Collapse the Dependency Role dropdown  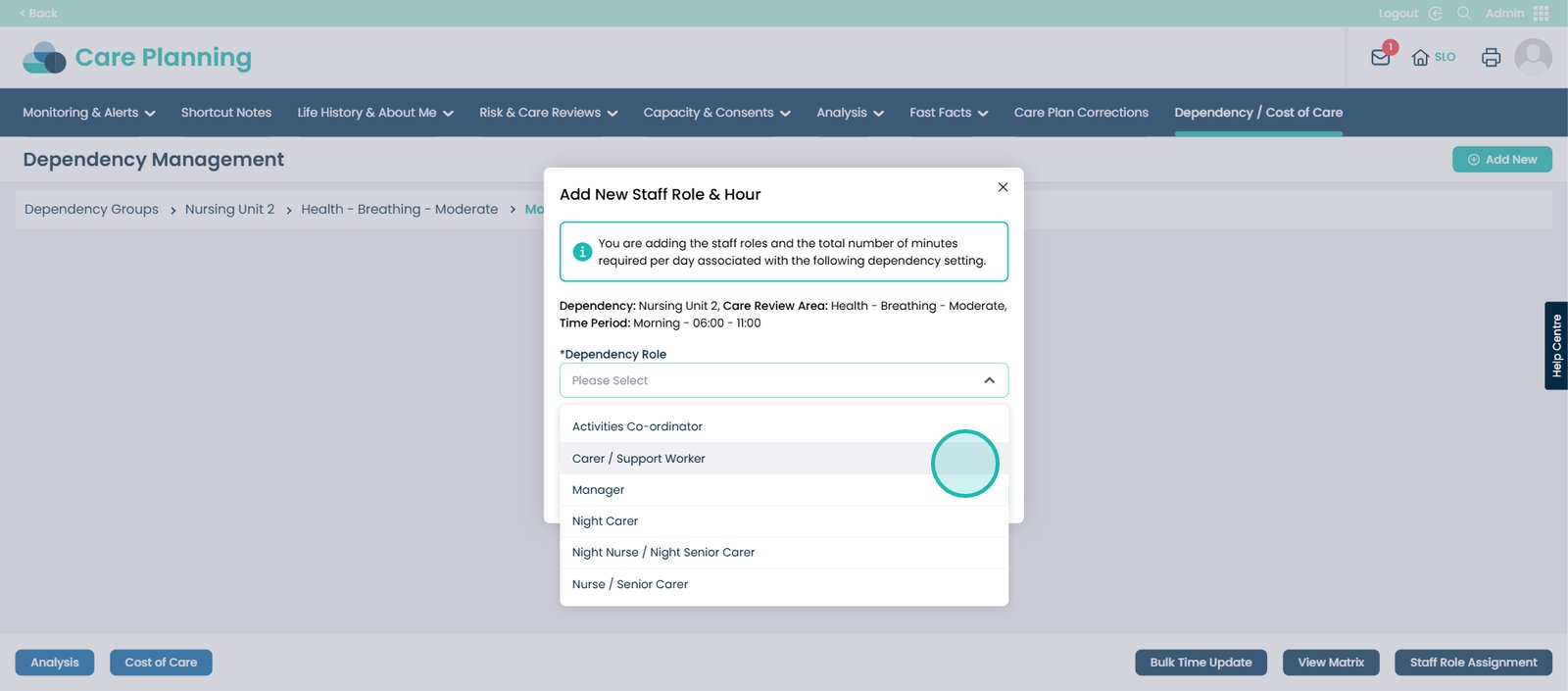coord(989,380)
